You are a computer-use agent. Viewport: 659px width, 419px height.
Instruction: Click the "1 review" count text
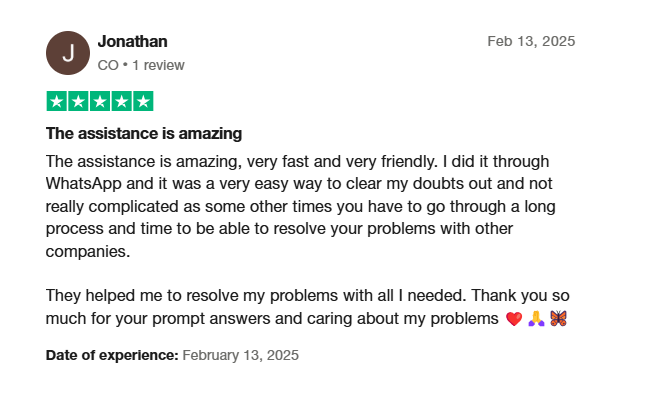coord(158,65)
